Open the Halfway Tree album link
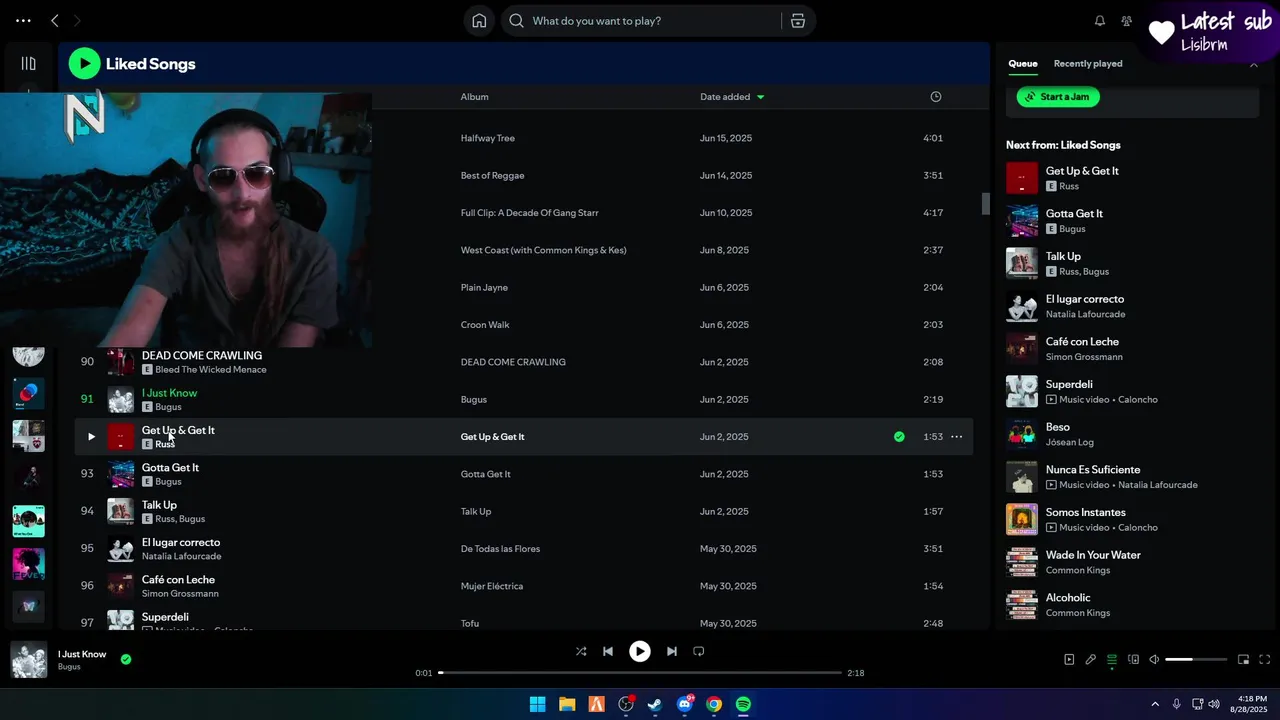 click(488, 138)
